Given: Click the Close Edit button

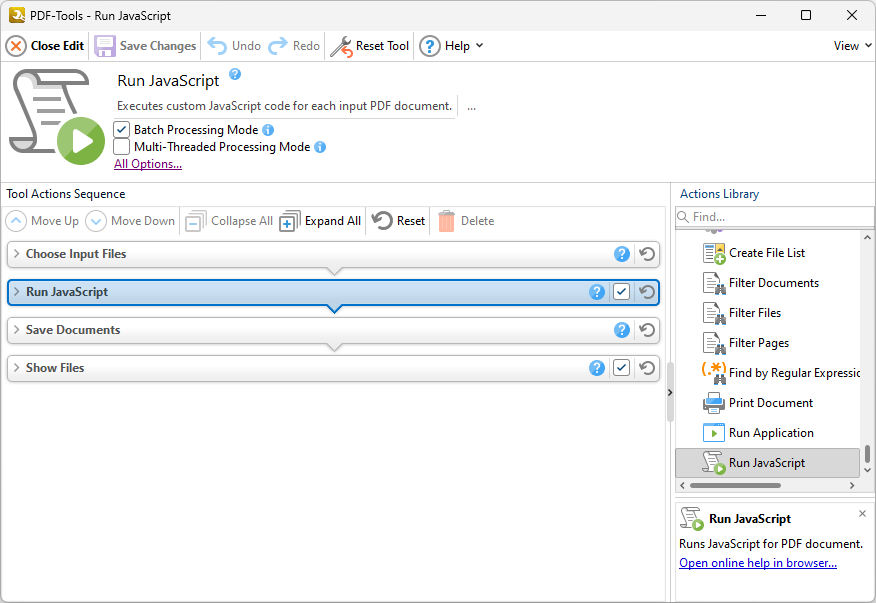Looking at the screenshot, I should 45,46.
